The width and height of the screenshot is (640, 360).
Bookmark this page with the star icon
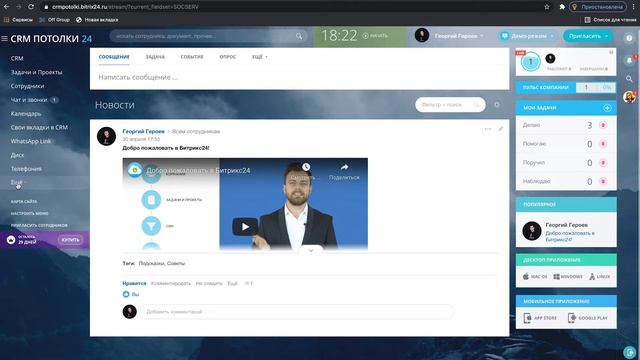point(547,7)
